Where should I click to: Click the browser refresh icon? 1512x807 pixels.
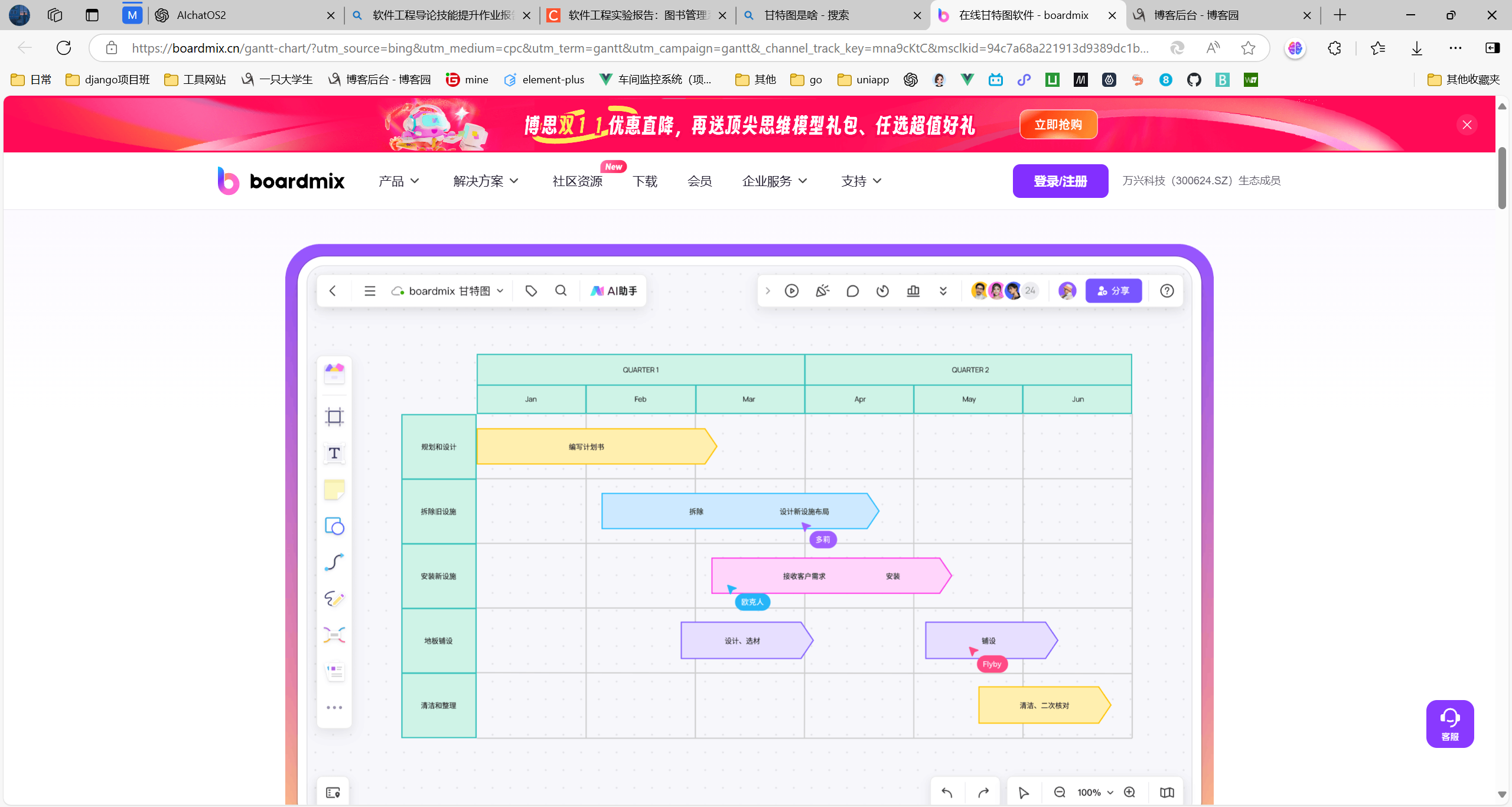64,48
